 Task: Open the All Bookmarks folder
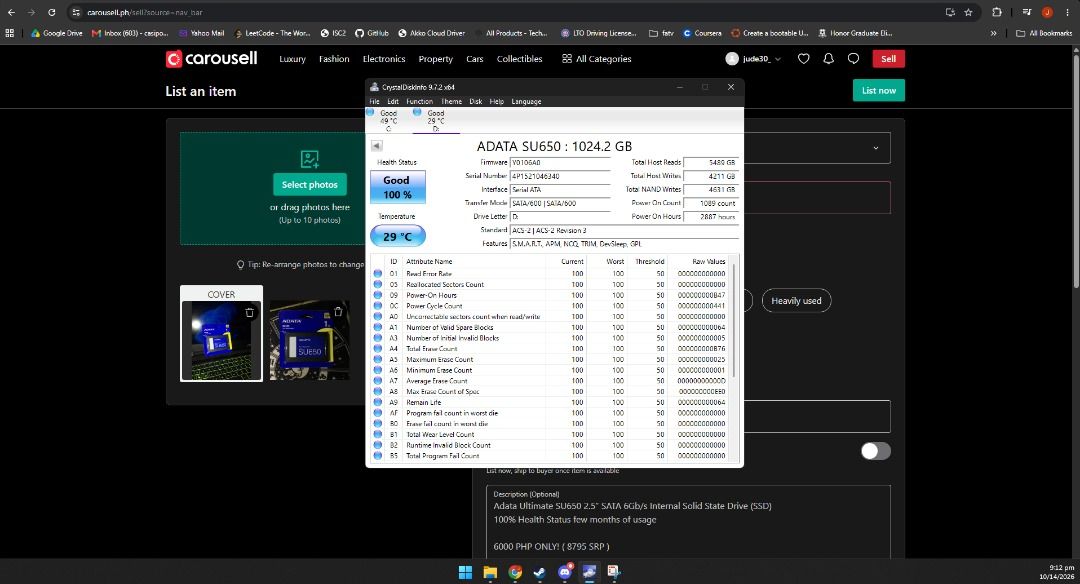1044,33
